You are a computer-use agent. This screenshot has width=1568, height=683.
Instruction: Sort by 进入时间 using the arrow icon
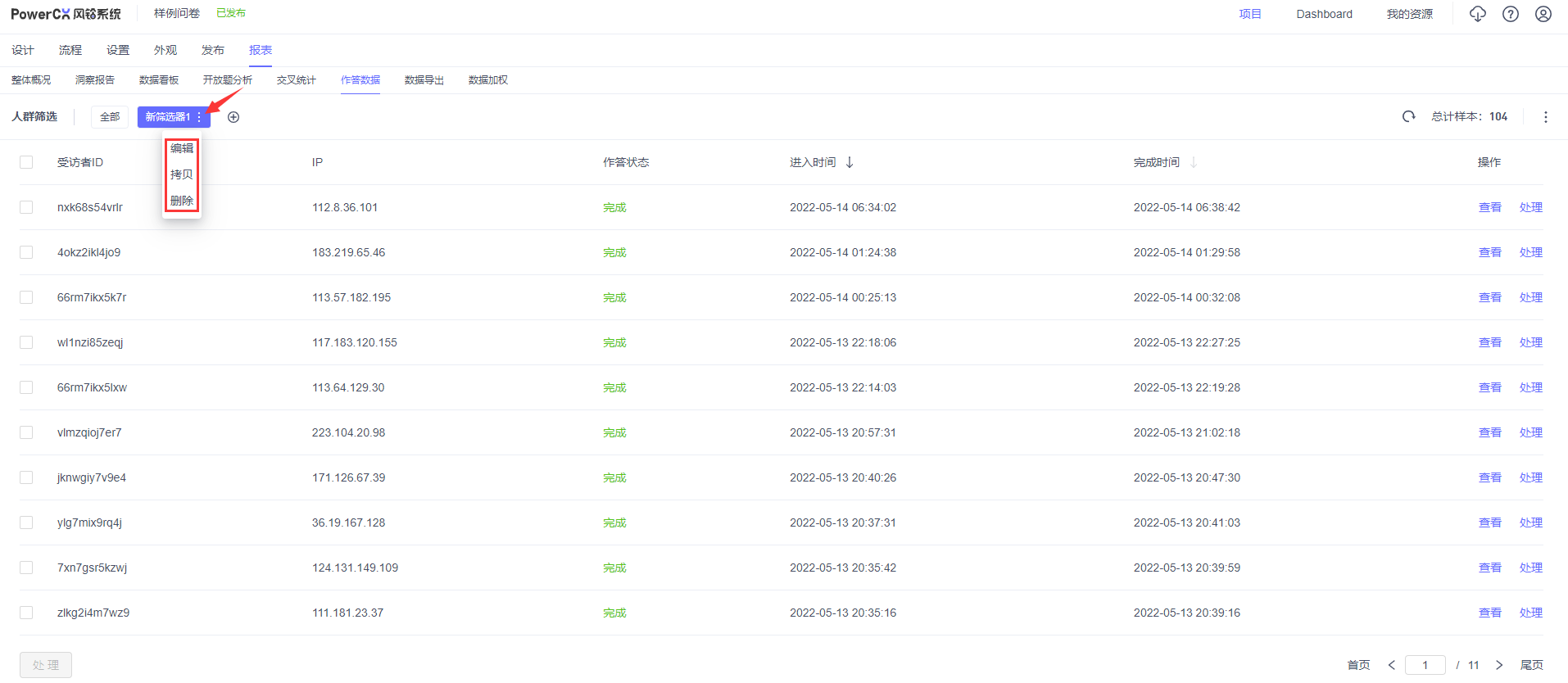point(850,162)
